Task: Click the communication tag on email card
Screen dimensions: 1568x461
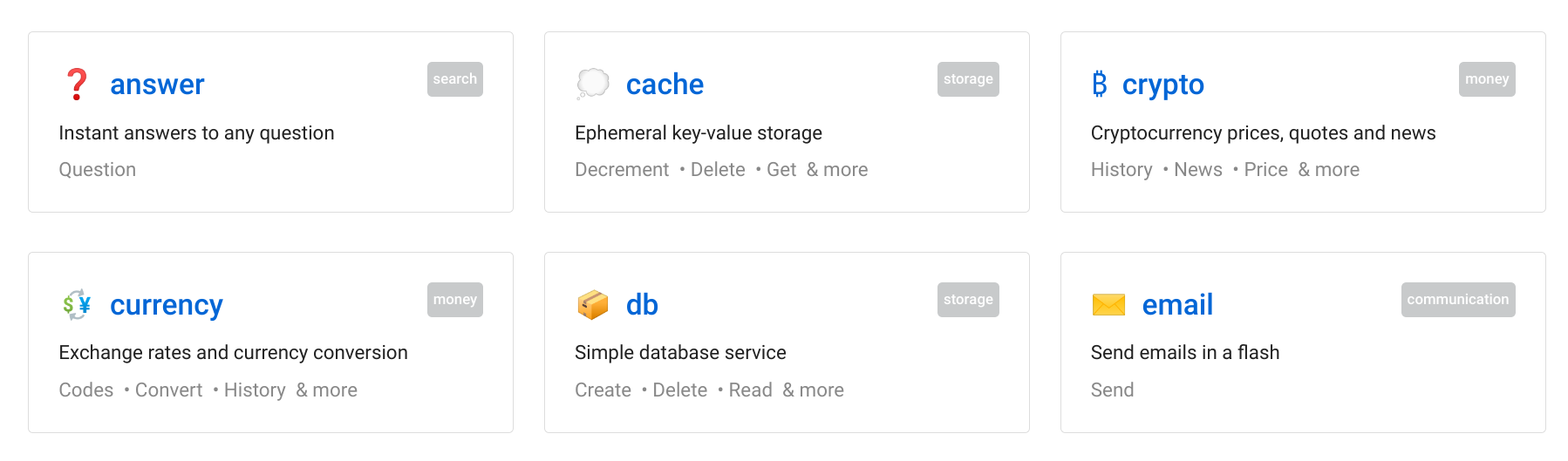Action: [1457, 300]
